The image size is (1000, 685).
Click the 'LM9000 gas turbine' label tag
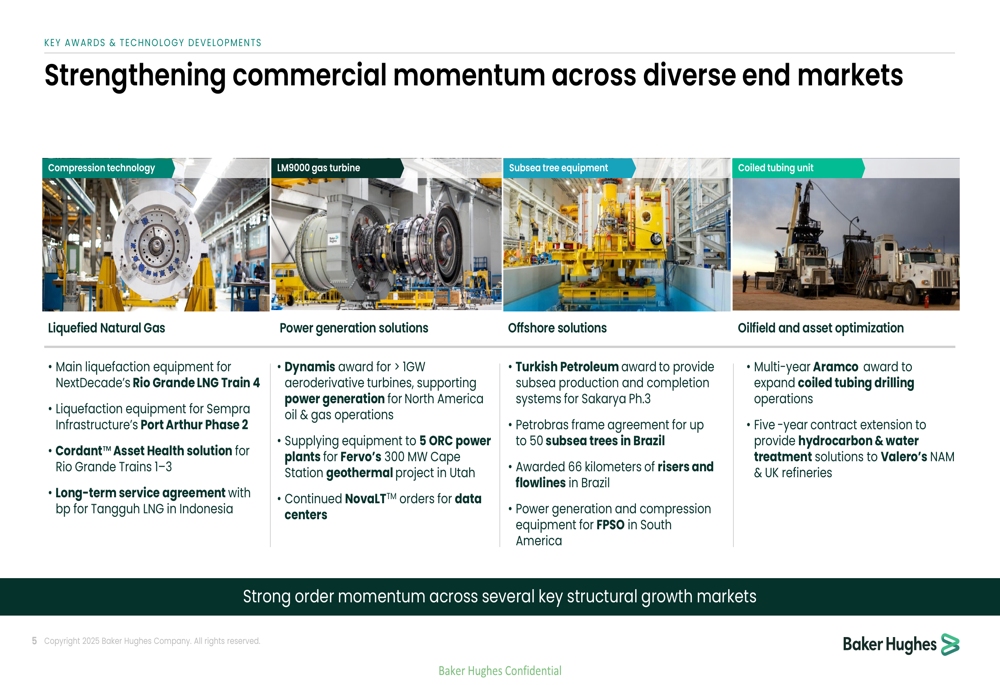click(319, 168)
